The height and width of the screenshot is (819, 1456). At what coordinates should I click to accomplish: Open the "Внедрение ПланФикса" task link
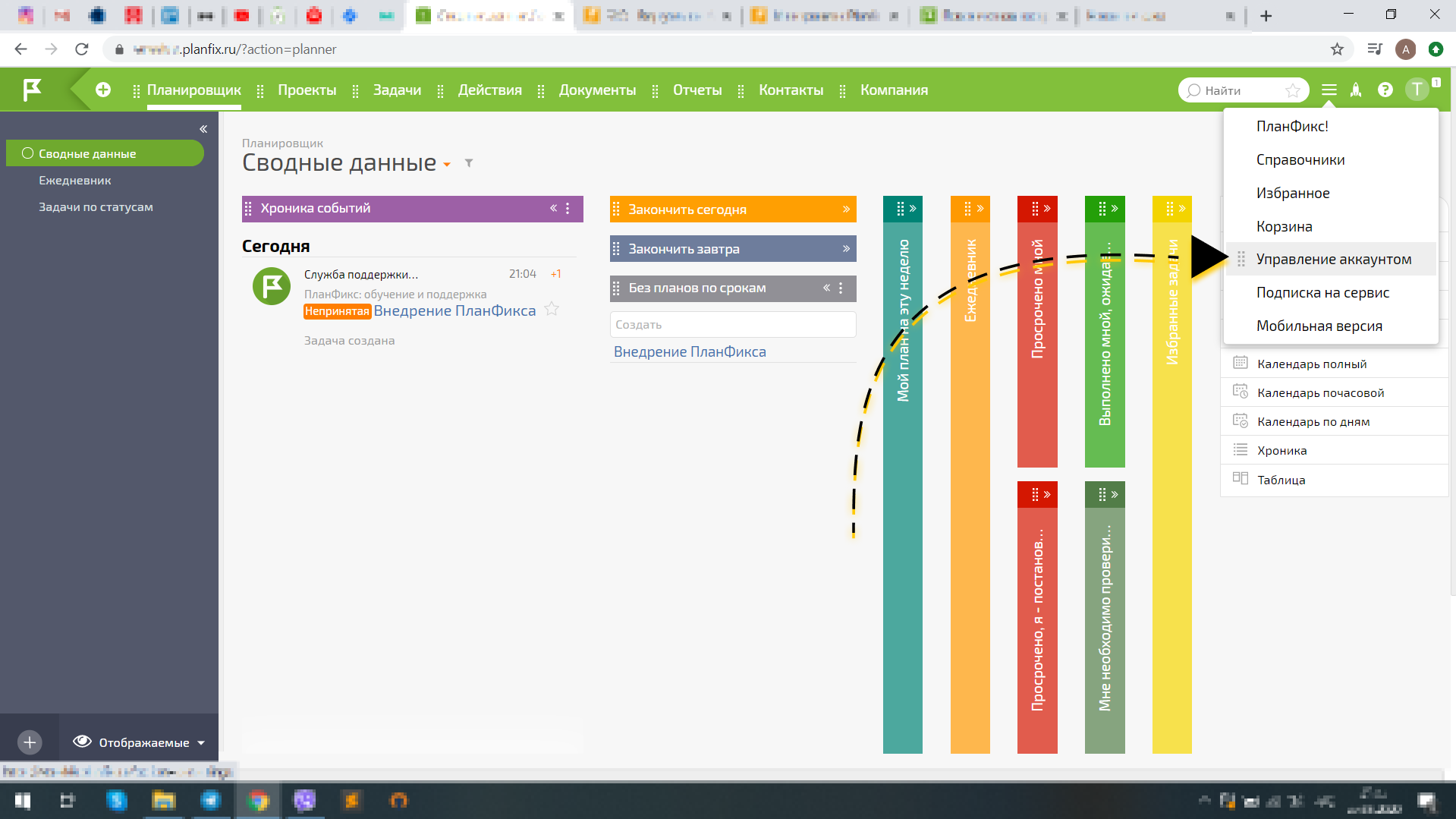(689, 351)
